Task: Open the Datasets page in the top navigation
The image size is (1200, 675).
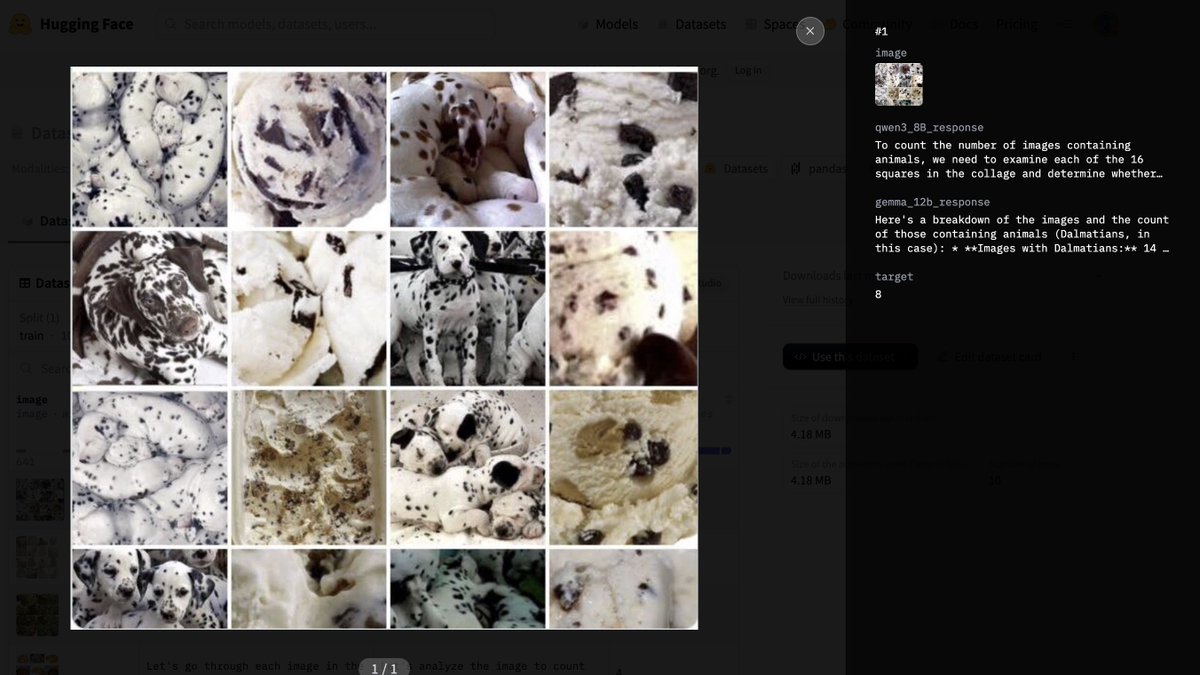Action: [x=691, y=24]
